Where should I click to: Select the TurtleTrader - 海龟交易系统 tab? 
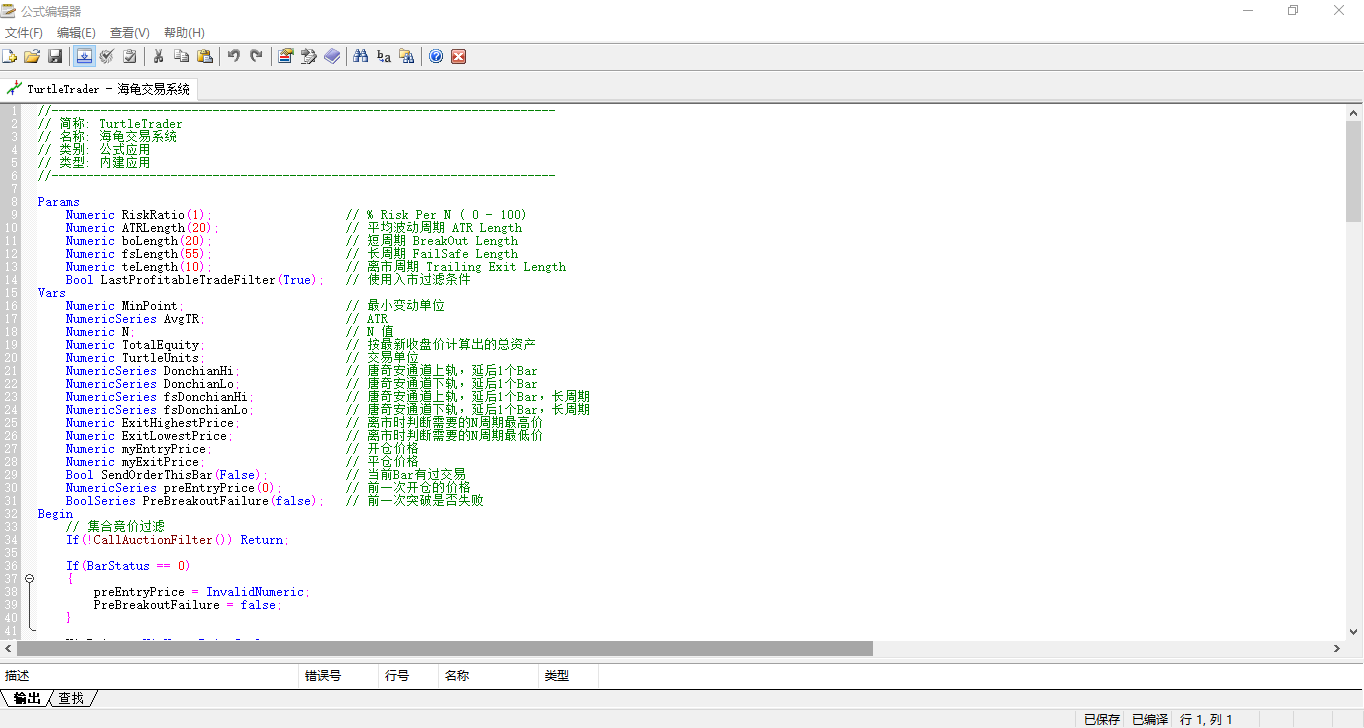99,89
